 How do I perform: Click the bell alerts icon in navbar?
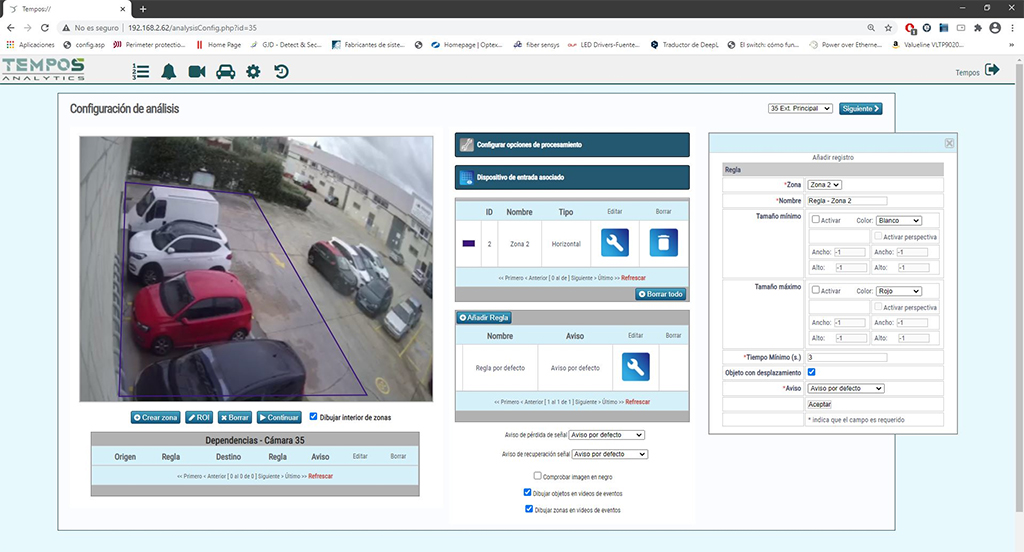[x=168, y=71]
